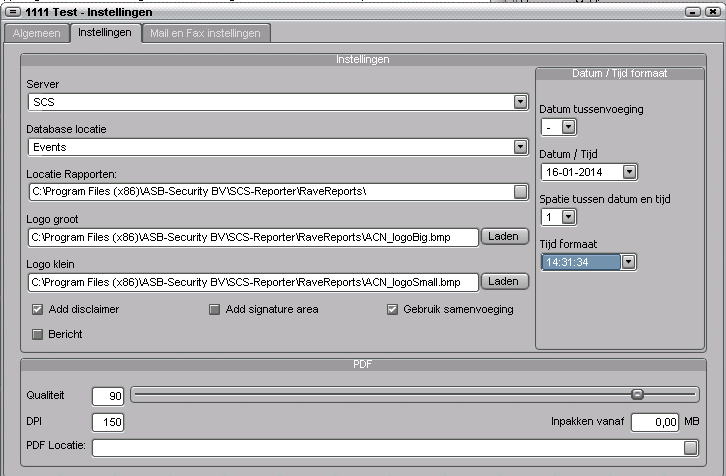Screen dimensions: 726x476
Task: Click Laden for Logo groot
Action: pos(505,237)
